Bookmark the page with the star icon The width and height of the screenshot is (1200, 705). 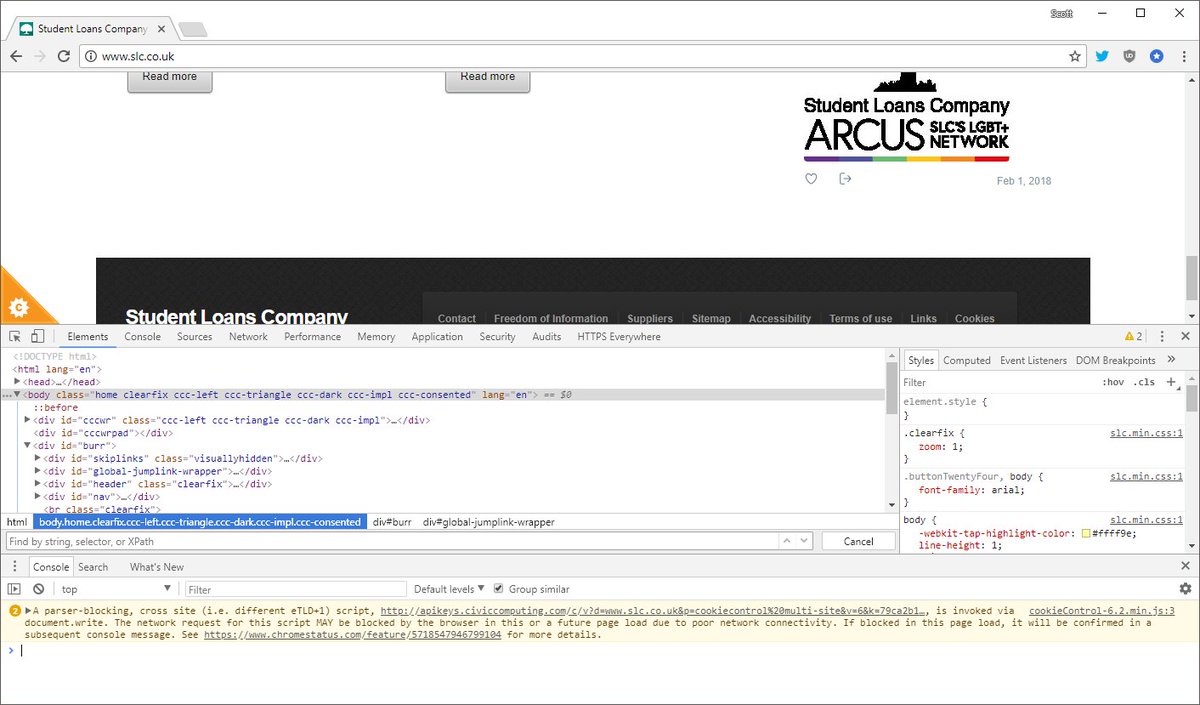point(1075,57)
